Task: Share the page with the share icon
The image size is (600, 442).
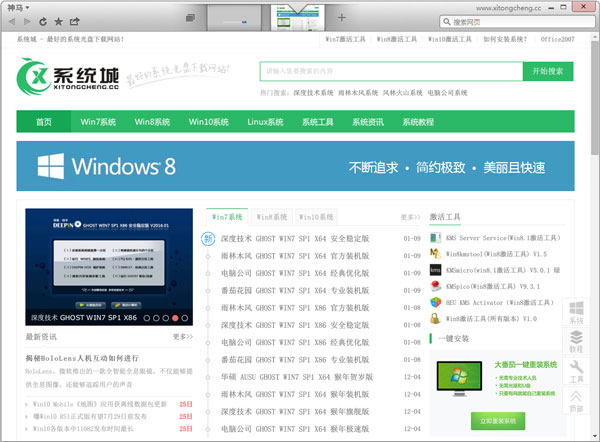Action: click(x=74, y=21)
